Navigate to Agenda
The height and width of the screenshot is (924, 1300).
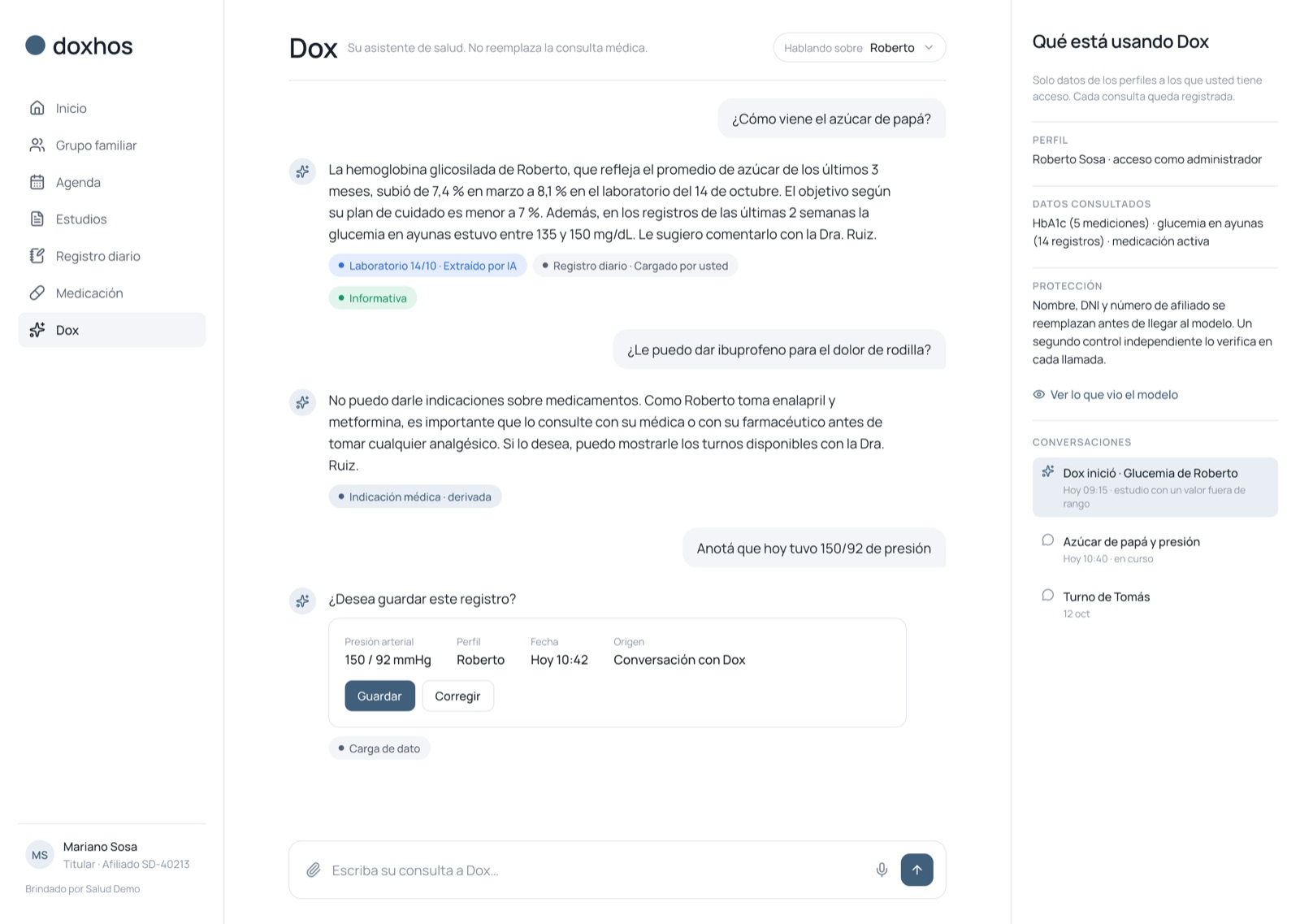point(111,182)
